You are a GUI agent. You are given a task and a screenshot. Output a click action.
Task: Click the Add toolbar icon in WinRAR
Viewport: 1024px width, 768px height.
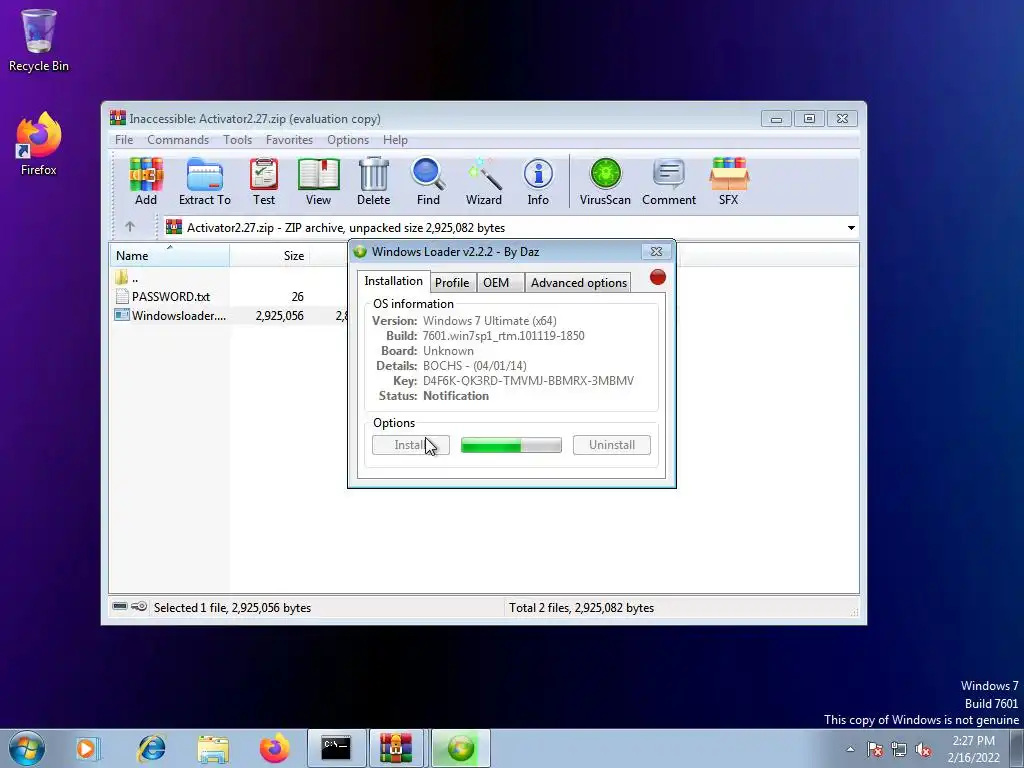pyautogui.click(x=146, y=182)
